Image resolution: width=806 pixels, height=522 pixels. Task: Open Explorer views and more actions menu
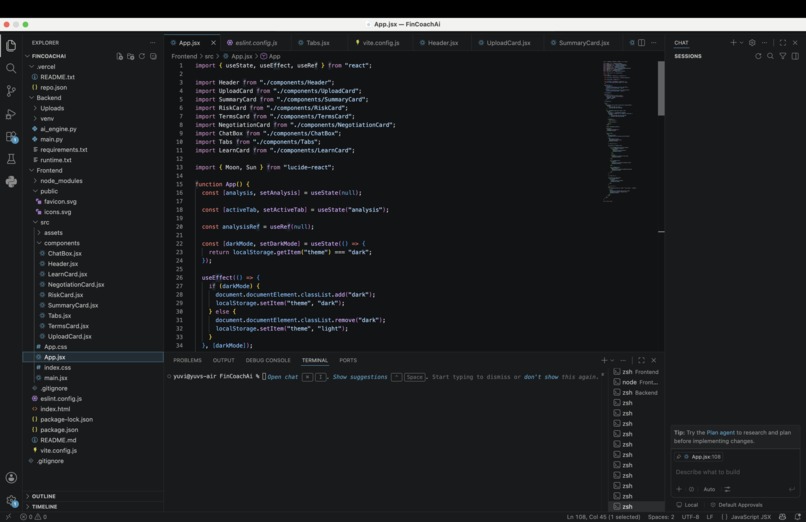[153, 43]
